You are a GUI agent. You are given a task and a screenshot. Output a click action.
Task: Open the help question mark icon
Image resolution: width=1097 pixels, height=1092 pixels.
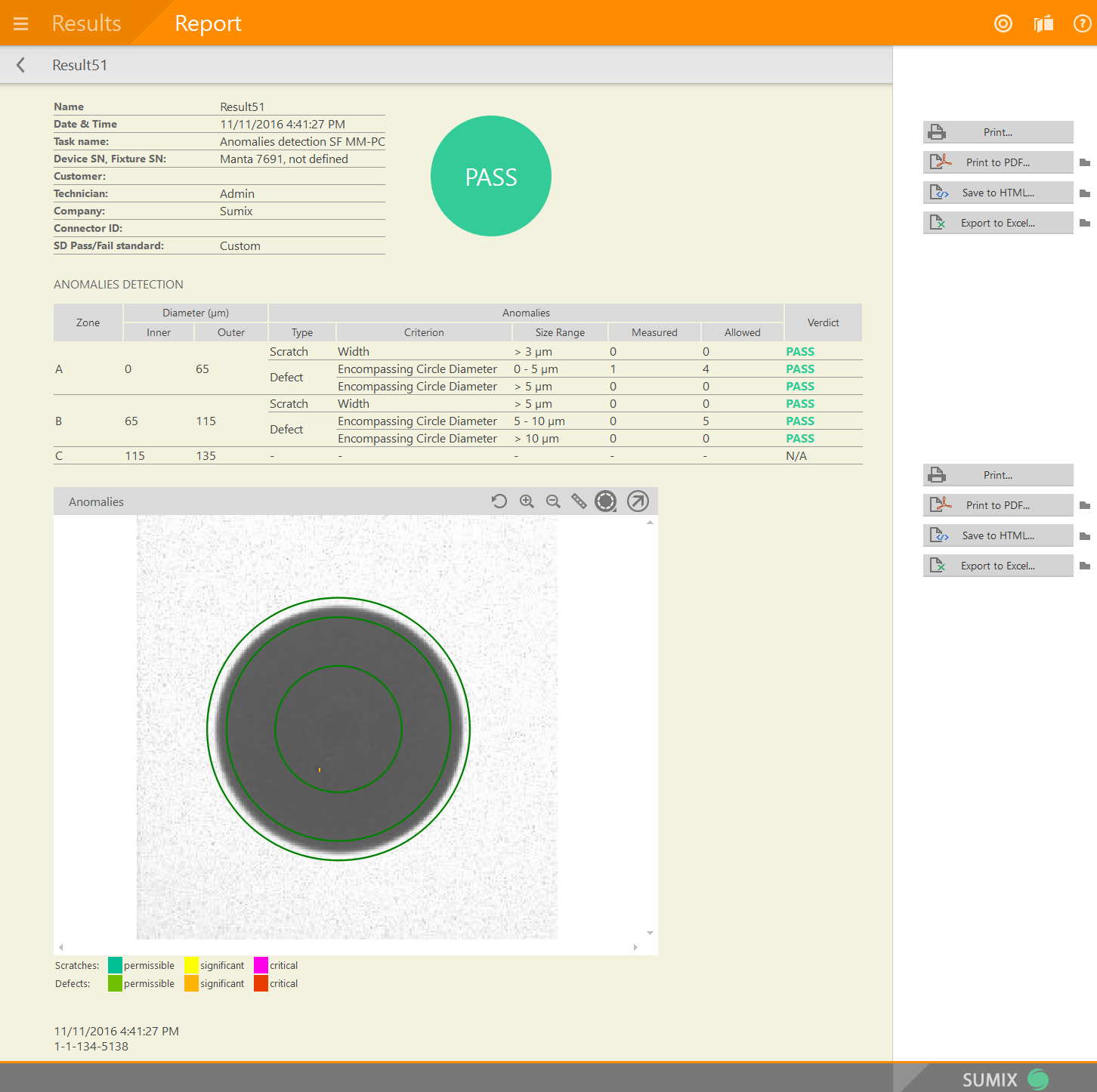1082,23
